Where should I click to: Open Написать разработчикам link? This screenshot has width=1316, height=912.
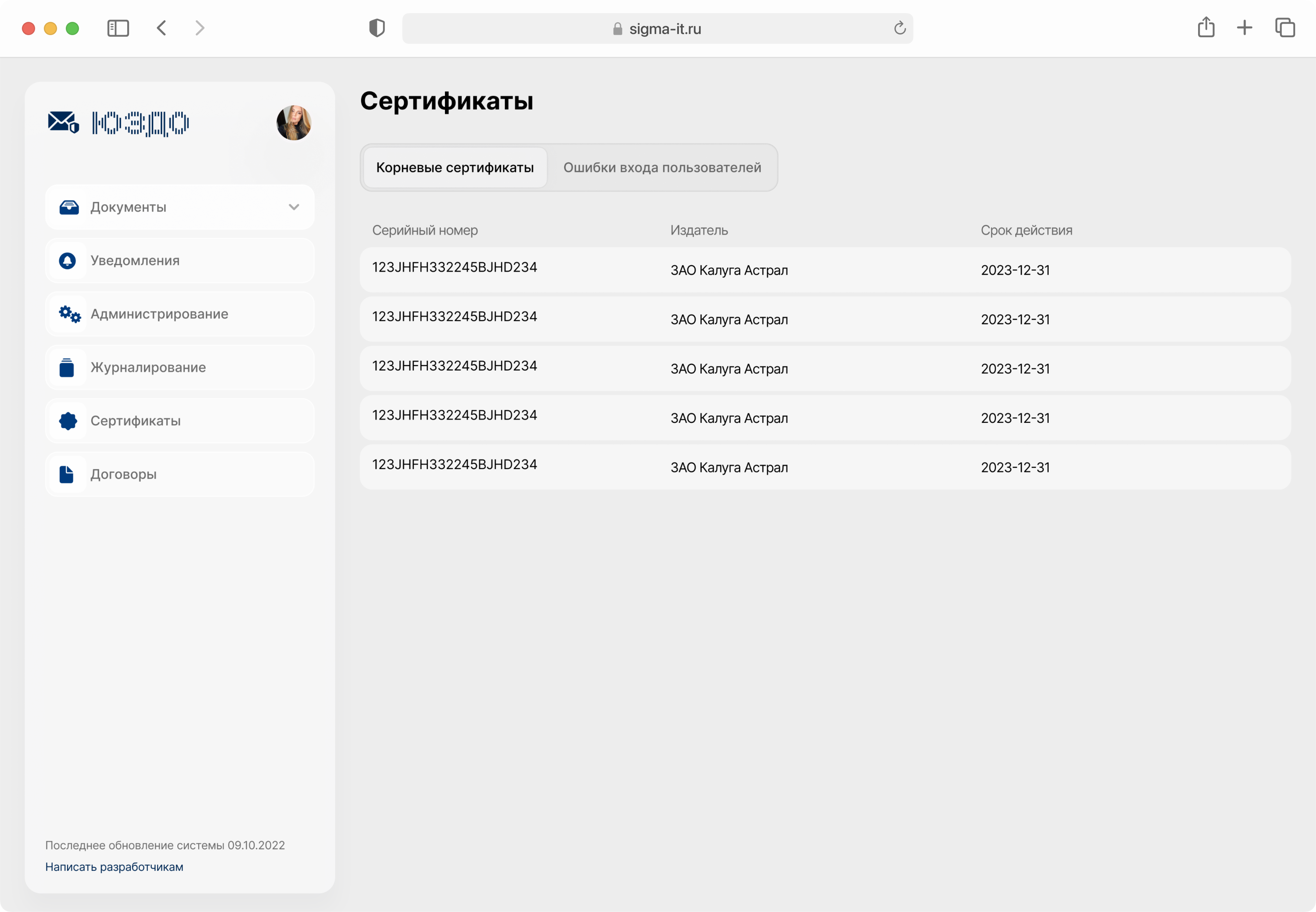(114, 867)
